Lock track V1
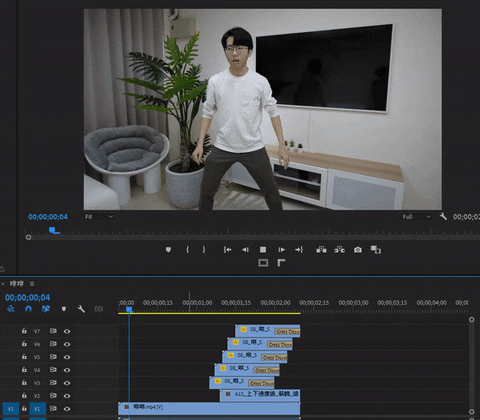The width and height of the screenshot is (480, 420). [x=24, y=408]
